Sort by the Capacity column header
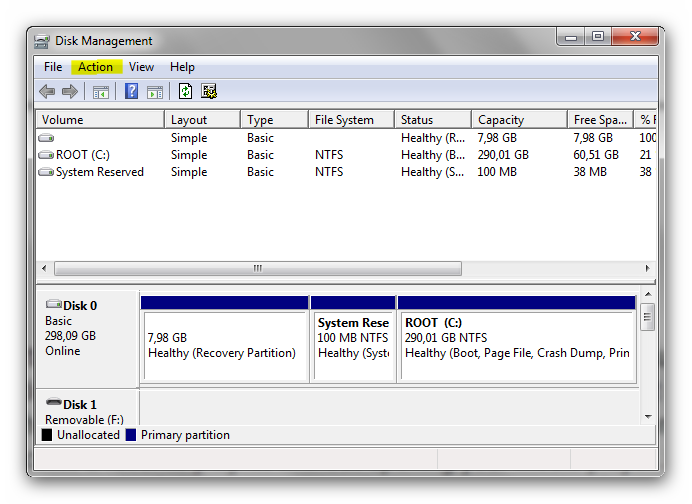This screenshot has width=692, height=504. tap(519, 120)
